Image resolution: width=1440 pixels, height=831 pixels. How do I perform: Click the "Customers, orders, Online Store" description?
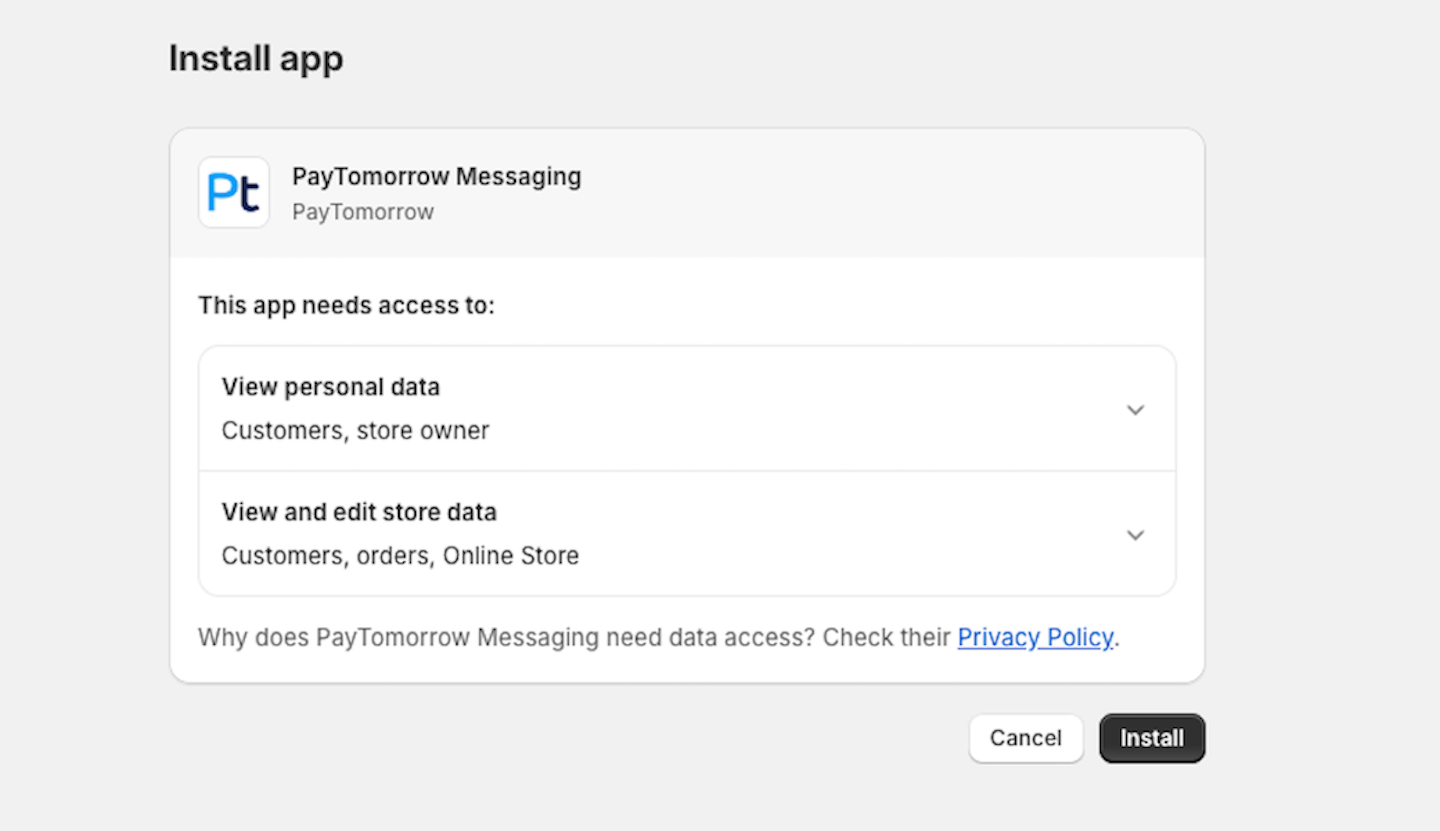tap(400, 556)
